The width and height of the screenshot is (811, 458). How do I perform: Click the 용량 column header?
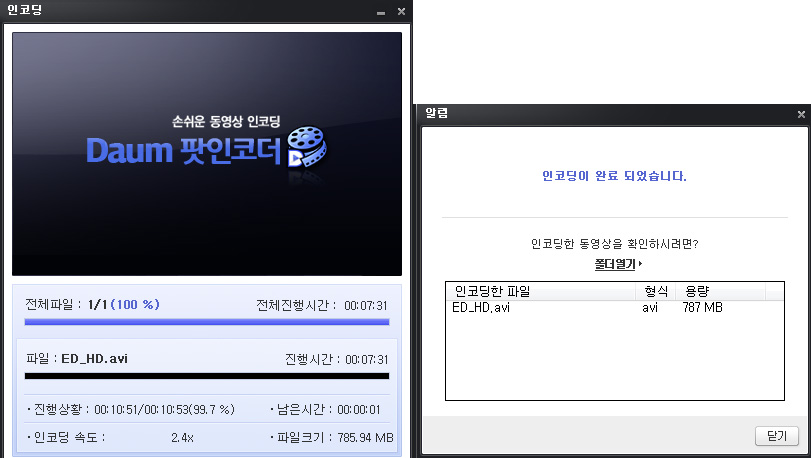720,291
